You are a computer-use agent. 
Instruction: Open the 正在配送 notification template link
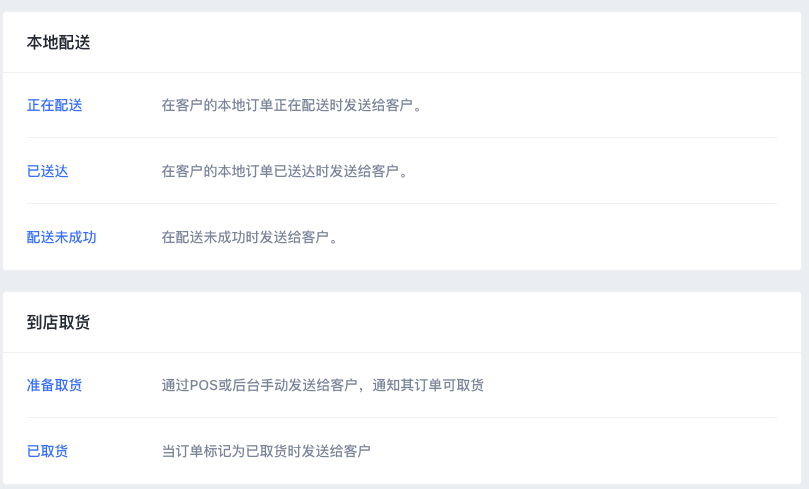pos(55,105)
